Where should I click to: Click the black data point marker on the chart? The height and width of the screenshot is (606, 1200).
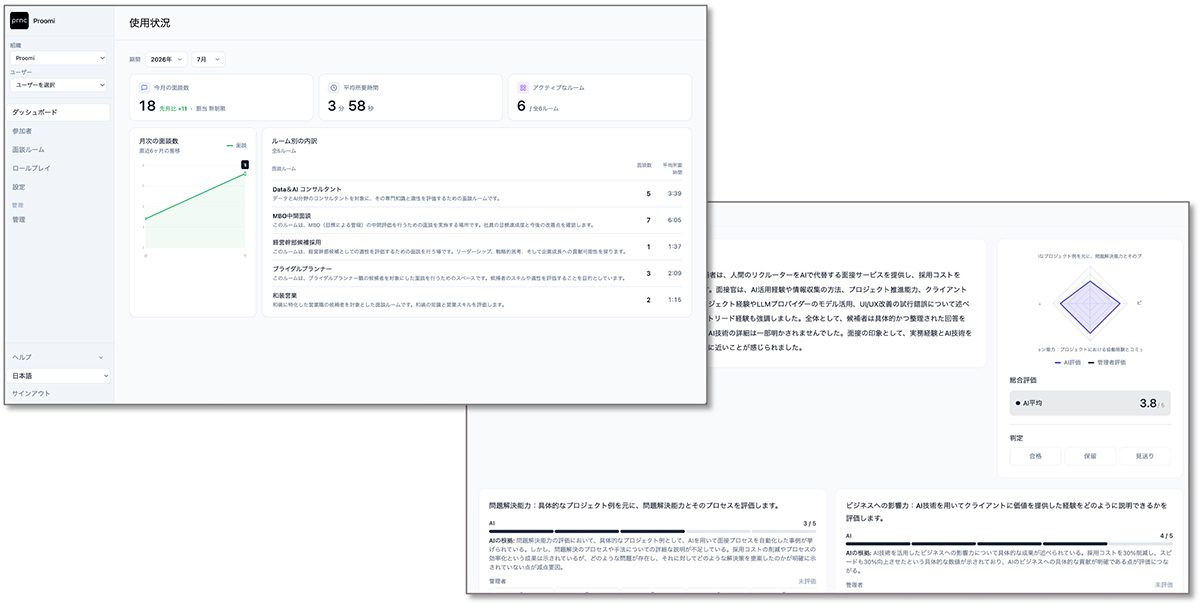pyautogui.click(x=244, y=164)
